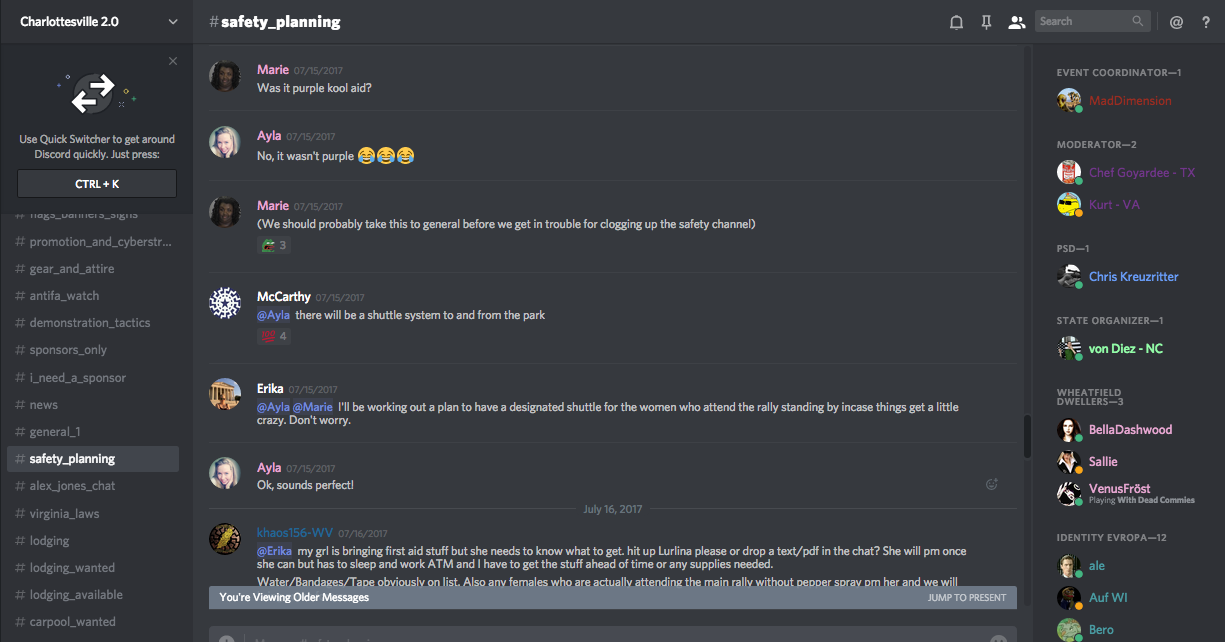This screenshot has width=1225, height=642.
Task: Toggle the 3 reaction on Marie's message
Action: coord(274,245)
